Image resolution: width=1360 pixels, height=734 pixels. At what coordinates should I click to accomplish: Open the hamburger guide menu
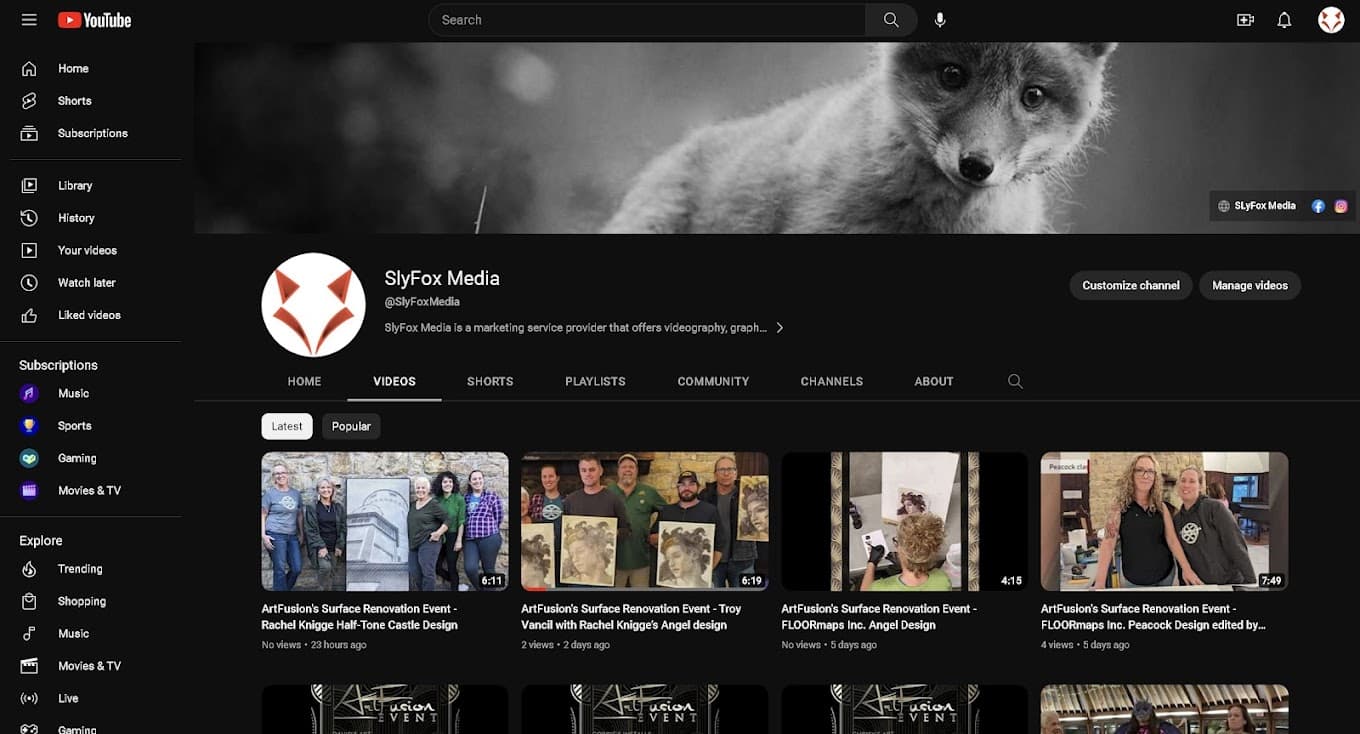29,20
